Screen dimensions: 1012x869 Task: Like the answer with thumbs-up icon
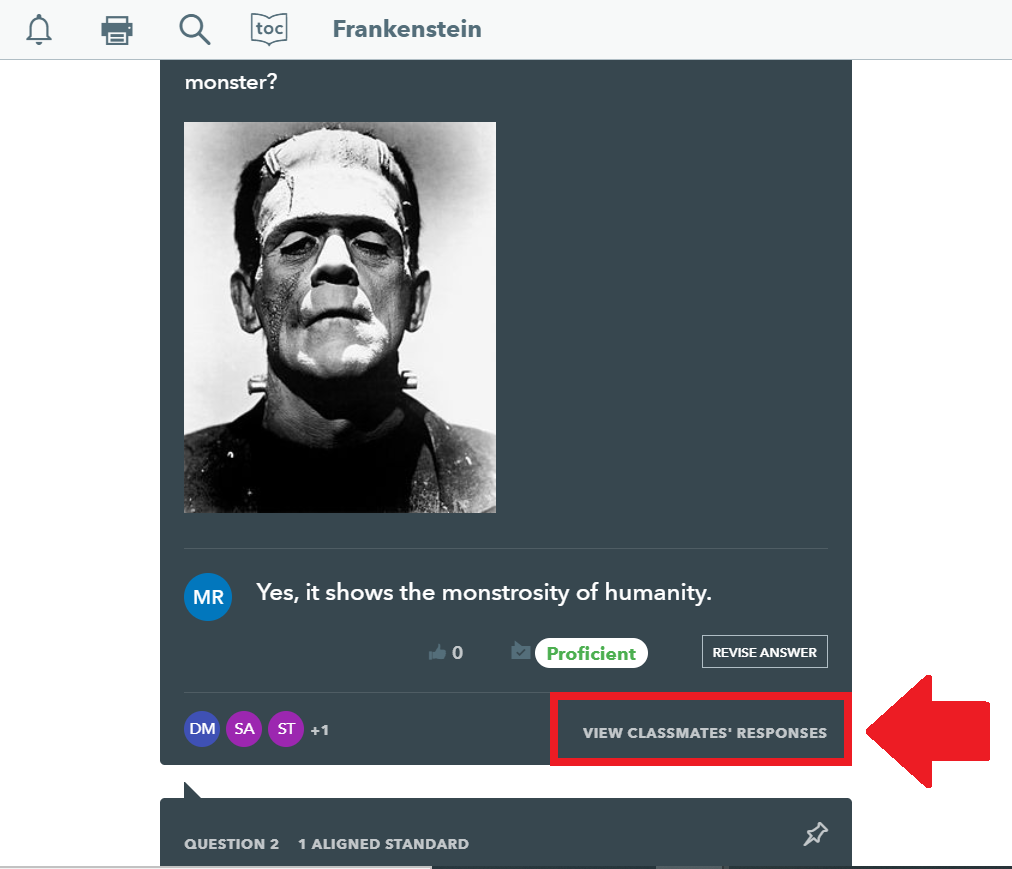click(438, 653)
